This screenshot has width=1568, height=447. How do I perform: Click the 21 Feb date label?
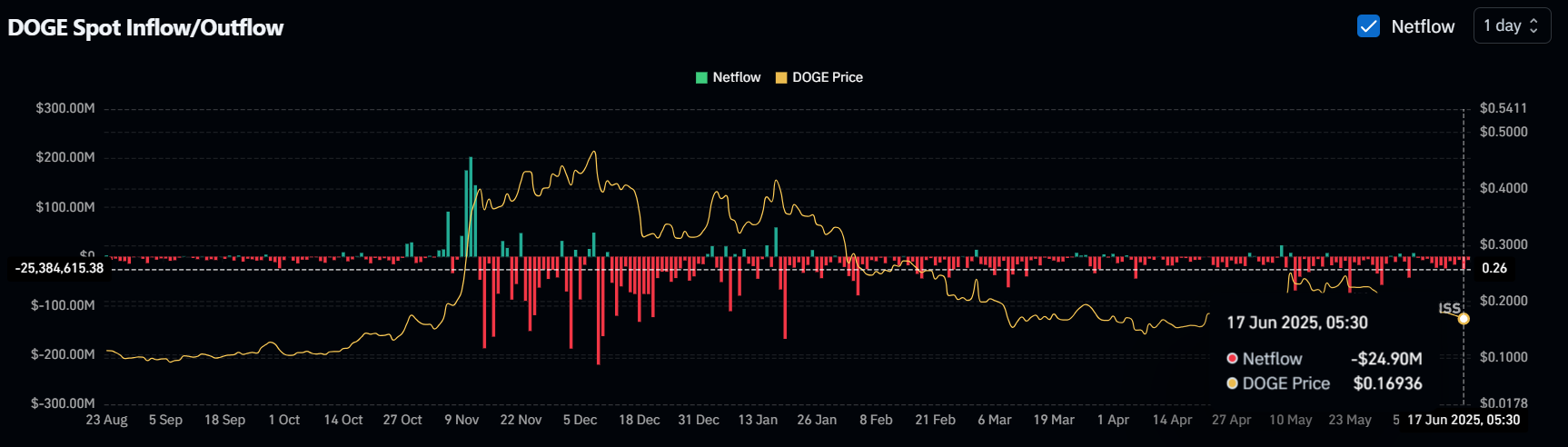coord(935,420)
